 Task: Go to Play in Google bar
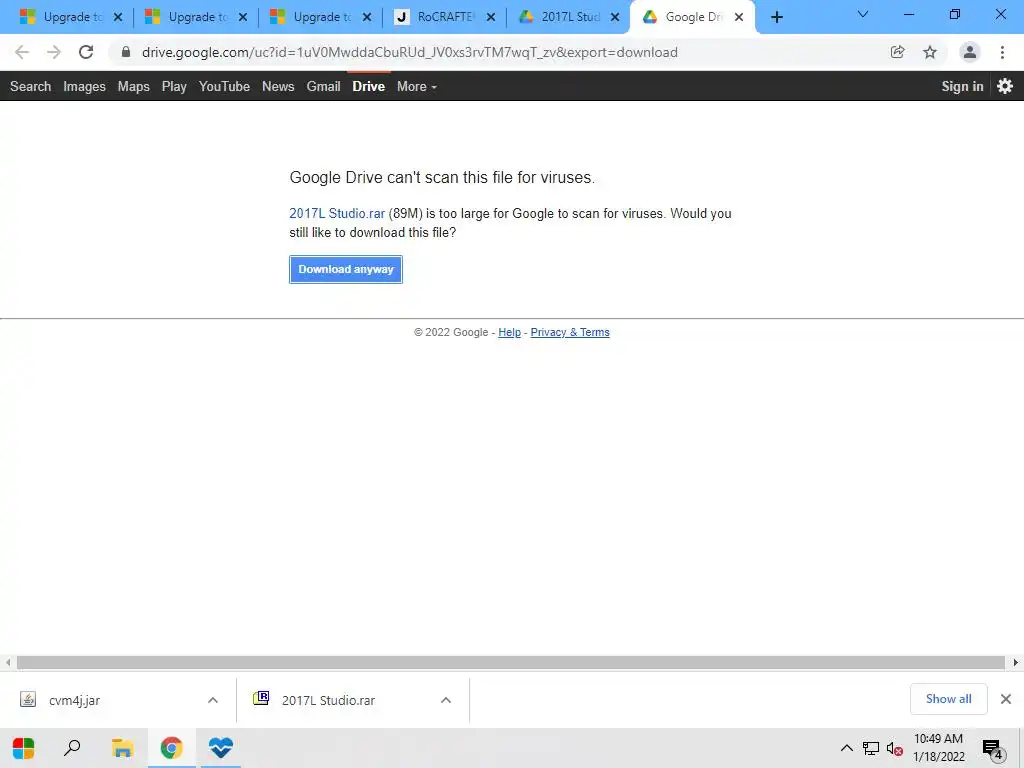tap(174, 86)
